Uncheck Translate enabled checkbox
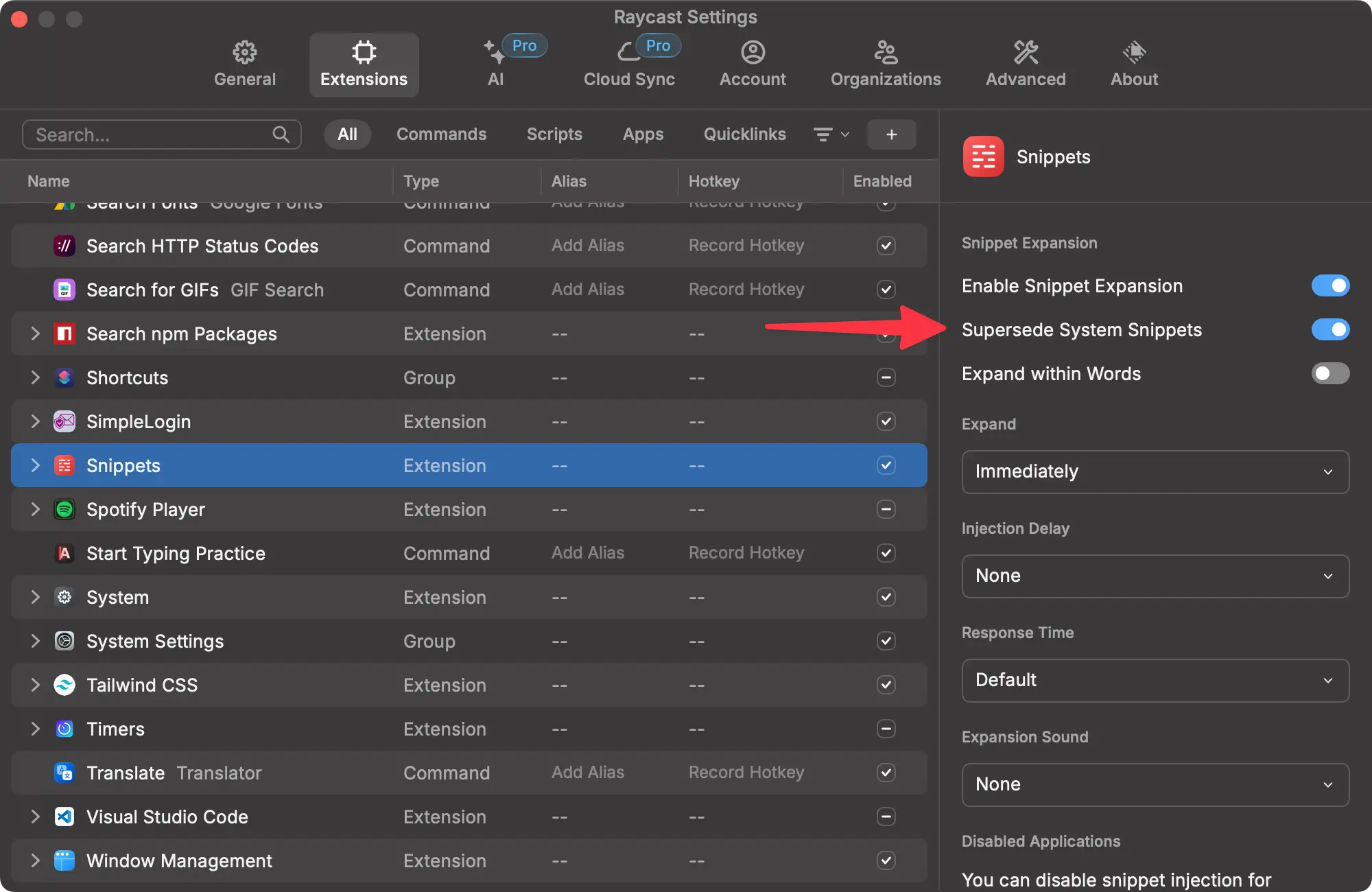This screenshot has height=892, width=1372. click(886, 773)
